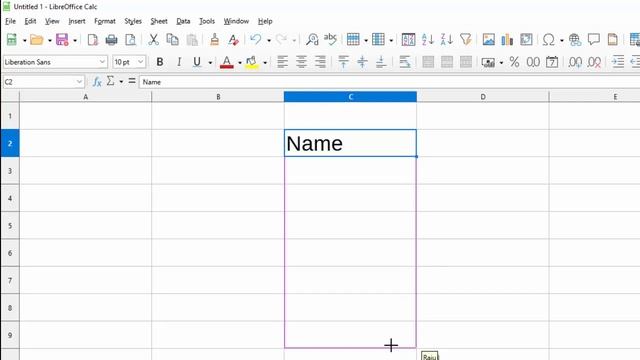The height and width of the screenshot is (360, 640).
Task: Click Insert Comment icon
Action: (594, 40)
